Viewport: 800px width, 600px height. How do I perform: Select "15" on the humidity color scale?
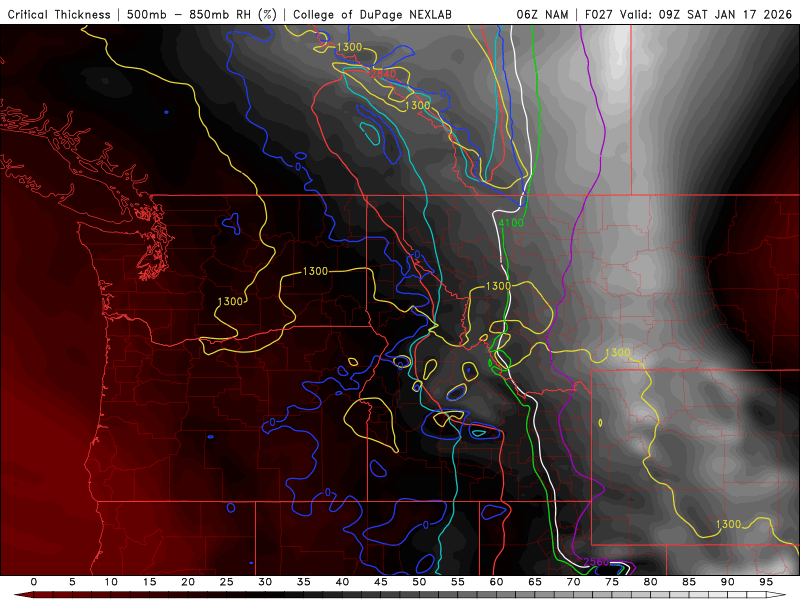pos(149,582)
